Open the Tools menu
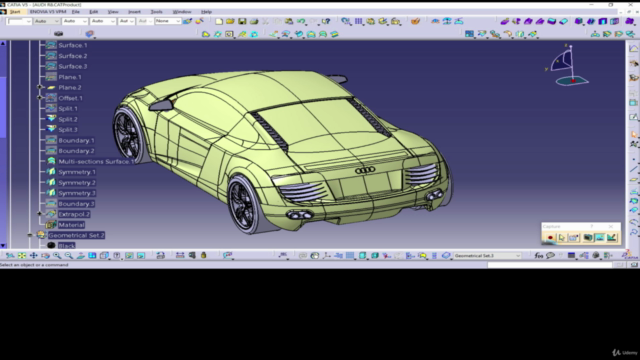This screenshot has width=640, height=360. coord(156,12)
